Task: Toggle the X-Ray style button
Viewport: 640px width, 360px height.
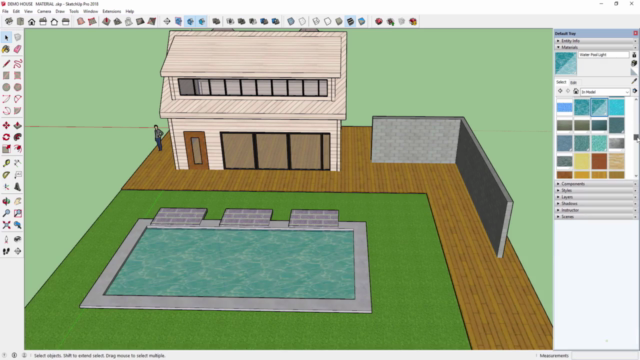Action: 291,21
